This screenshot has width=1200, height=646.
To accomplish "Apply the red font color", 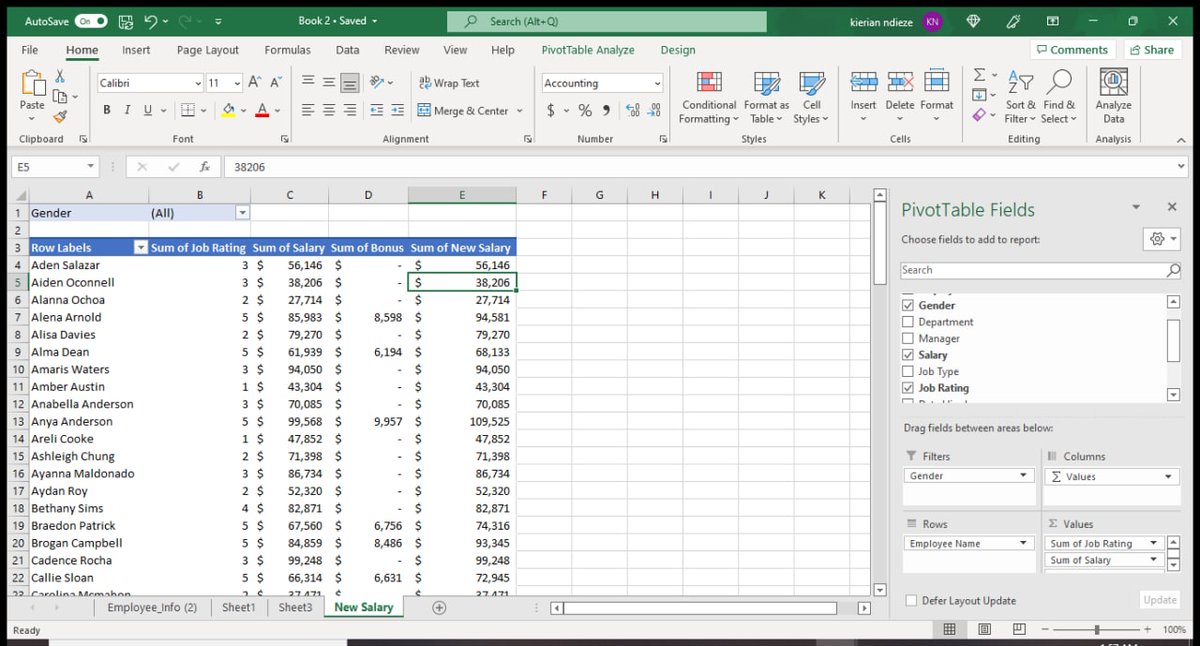I will pos(262,110).
